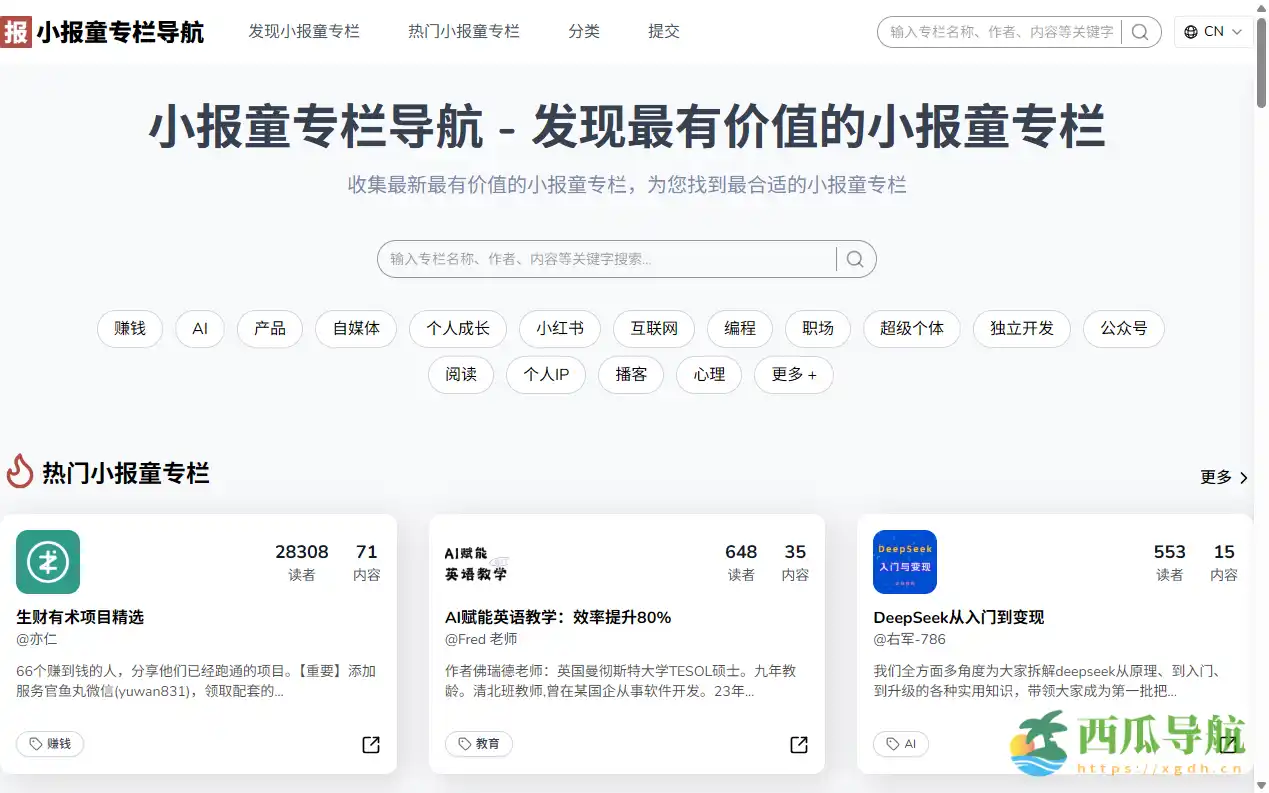1269x793 pixels.
Task: Toggle the 赚钱 filter tag
Action: pos(129,328)
